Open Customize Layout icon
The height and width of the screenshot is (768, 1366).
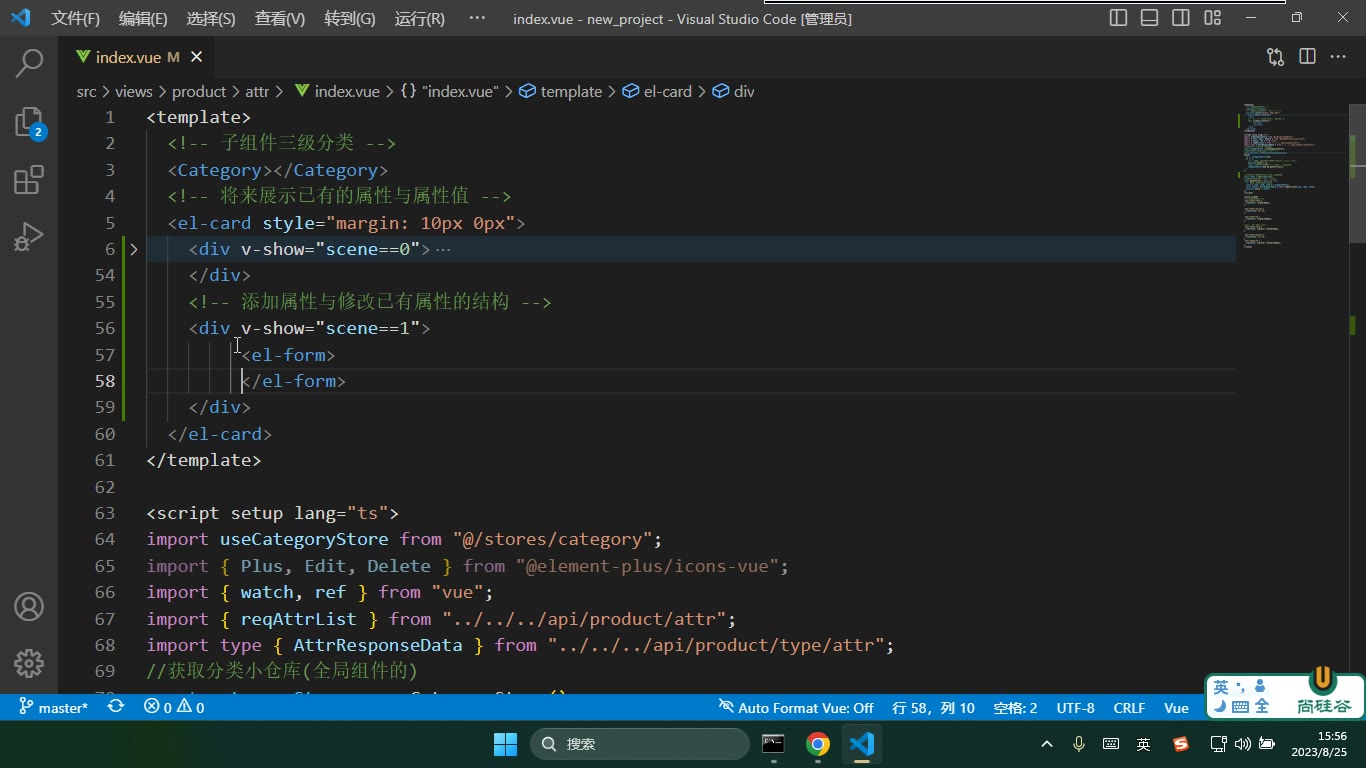[x=1212, y=18]
